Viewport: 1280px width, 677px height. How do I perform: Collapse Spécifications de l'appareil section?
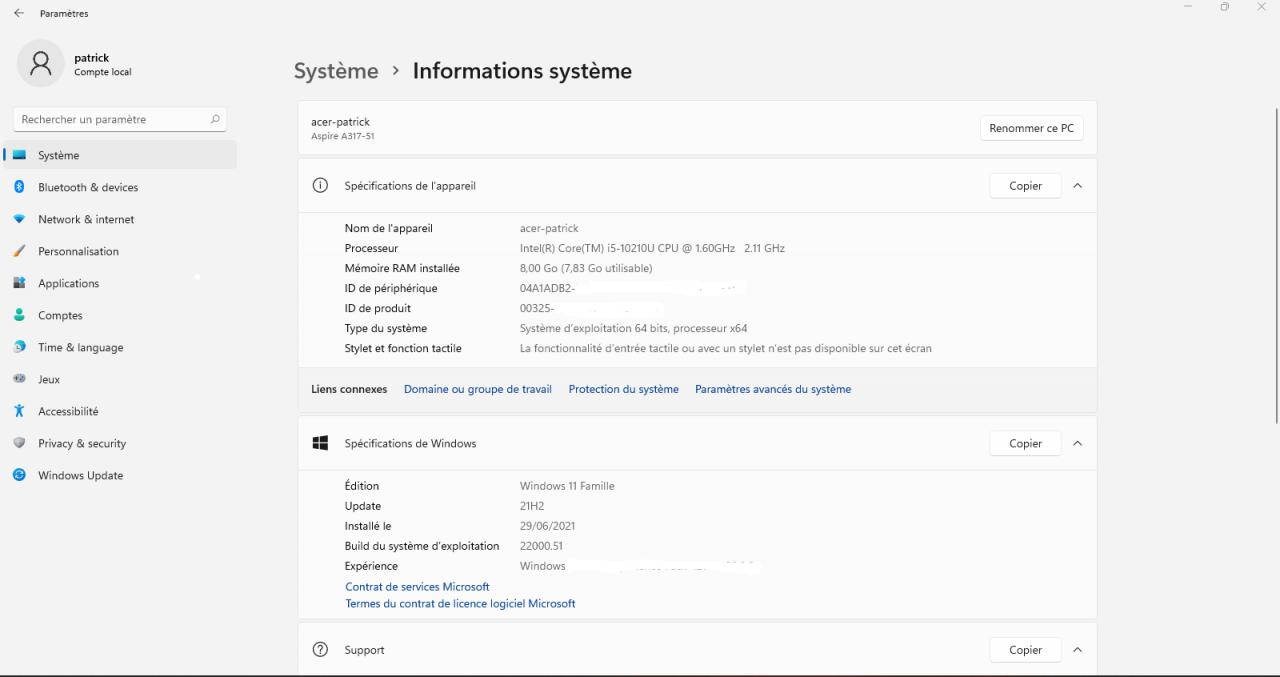point(1077,186)
